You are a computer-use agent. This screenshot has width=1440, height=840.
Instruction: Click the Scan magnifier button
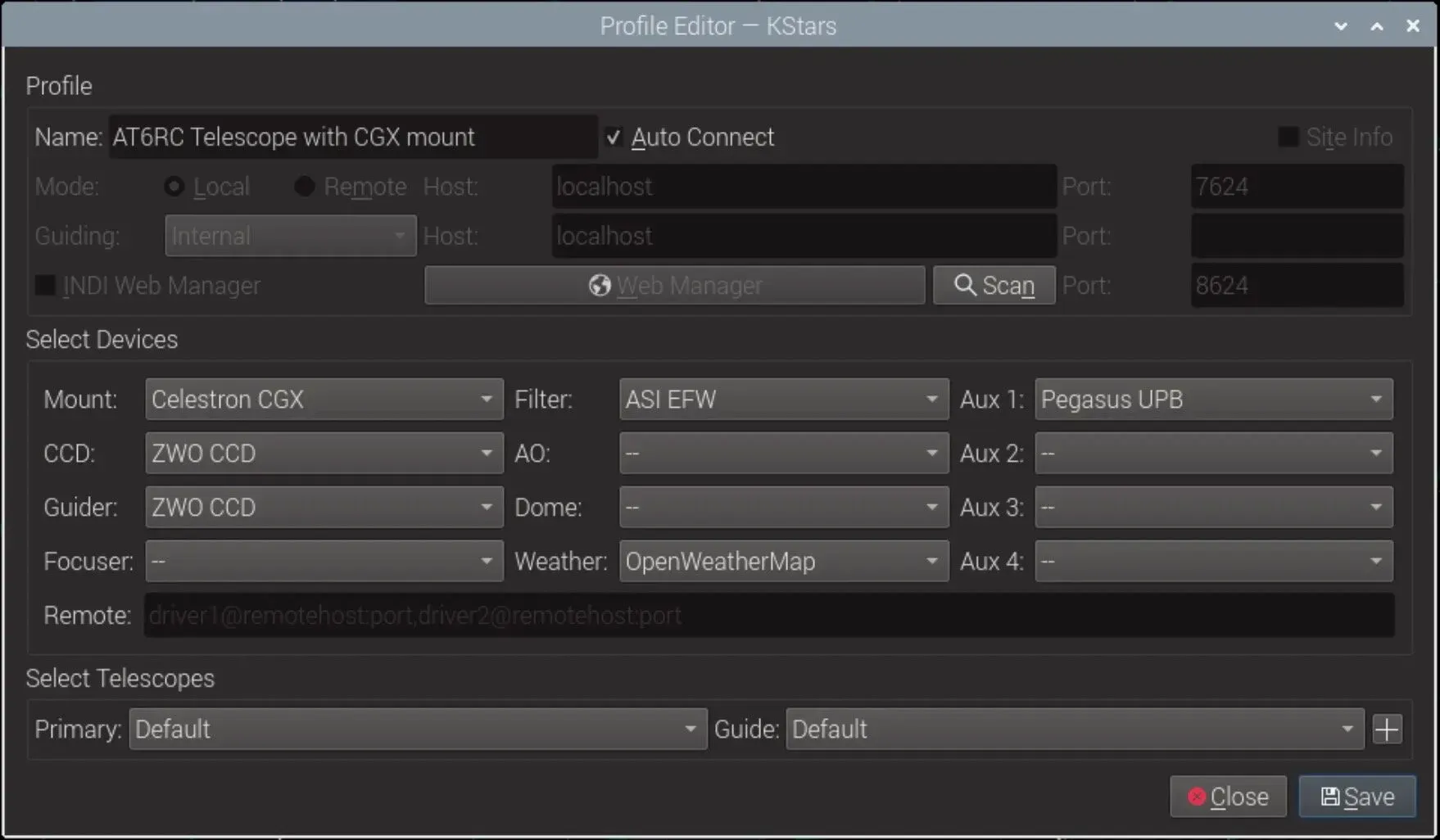coord(994,286)
